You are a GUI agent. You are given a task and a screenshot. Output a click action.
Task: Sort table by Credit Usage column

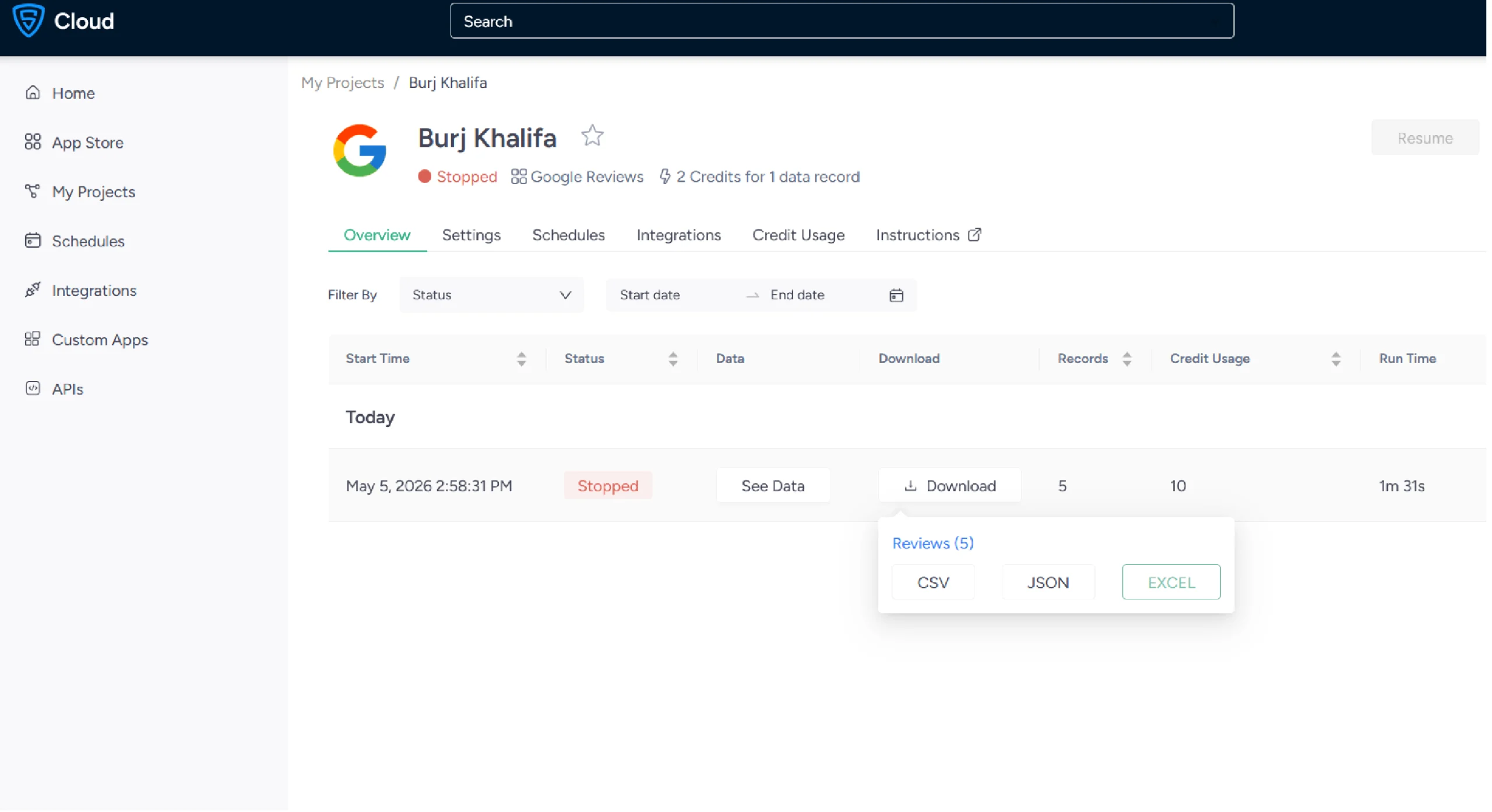click(1335, 359)
